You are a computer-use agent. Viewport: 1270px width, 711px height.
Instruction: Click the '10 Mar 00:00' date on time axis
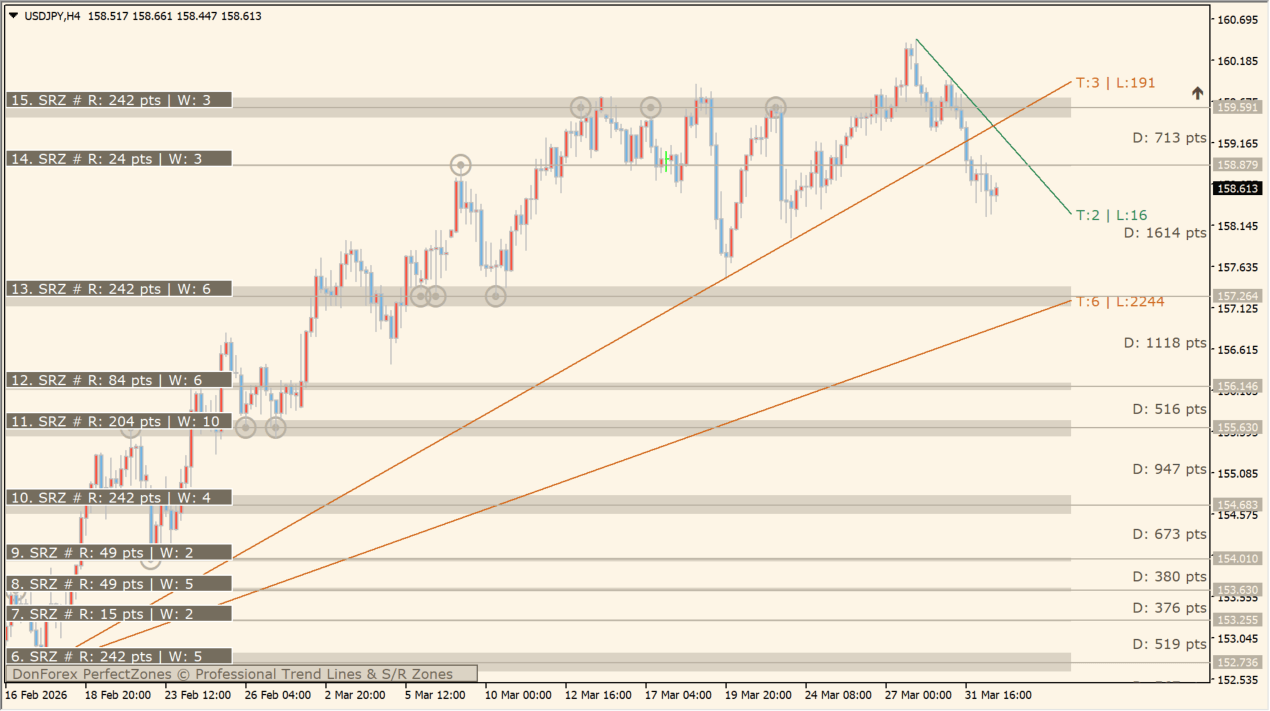point(517,694)
